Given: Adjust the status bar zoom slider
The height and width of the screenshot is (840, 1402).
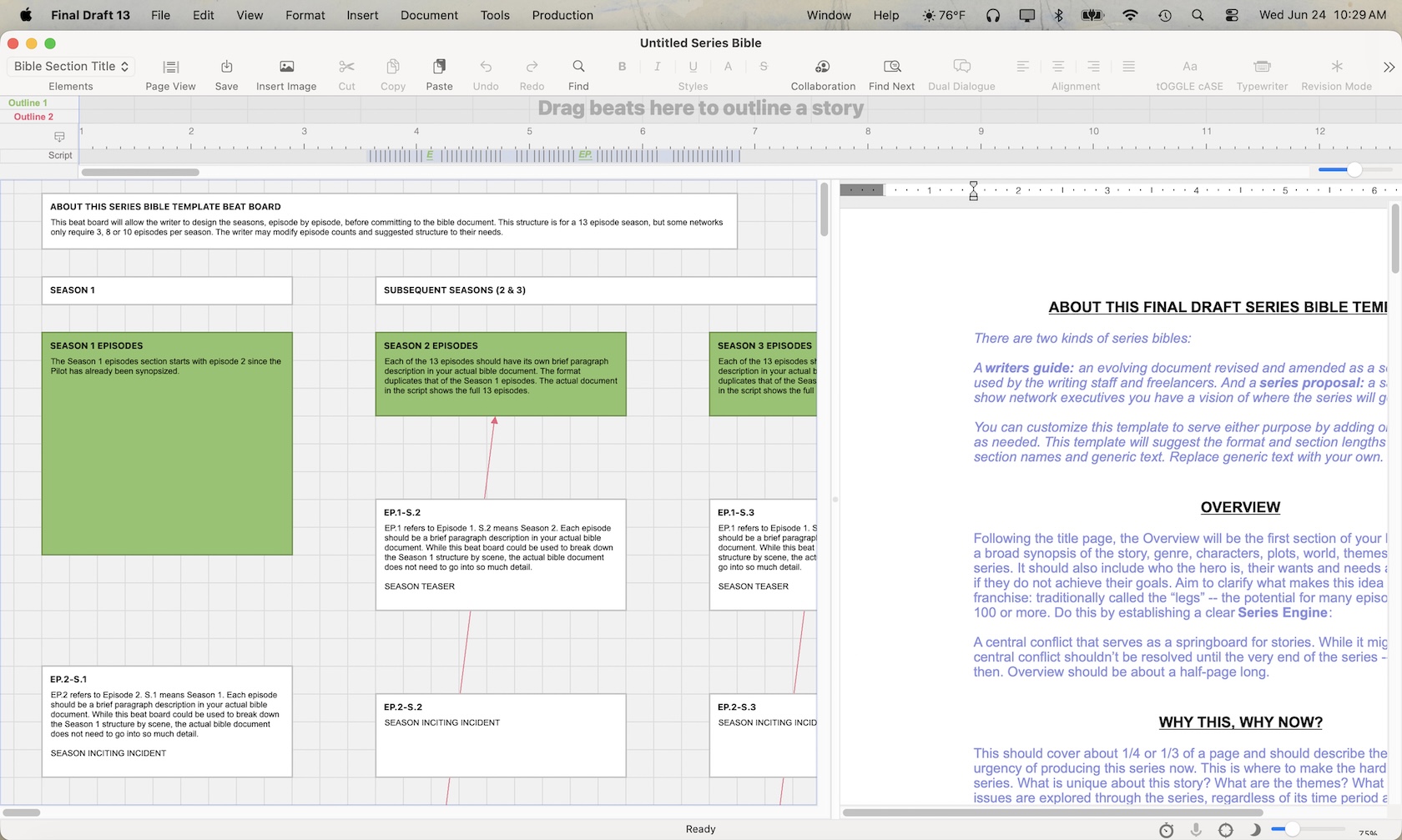Looking at the screenshot, I should tap(1292, 829).
